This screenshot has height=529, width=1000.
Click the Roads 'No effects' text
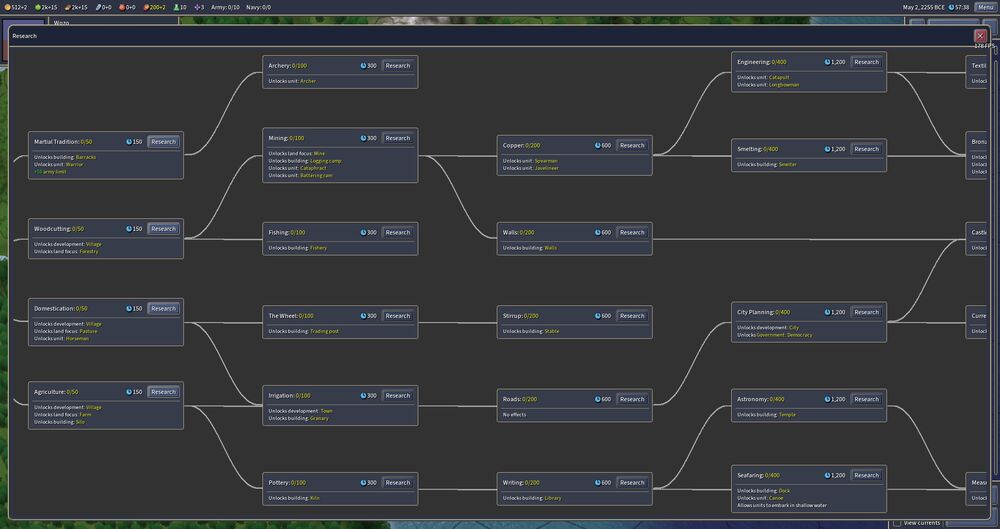pos(514,414)
